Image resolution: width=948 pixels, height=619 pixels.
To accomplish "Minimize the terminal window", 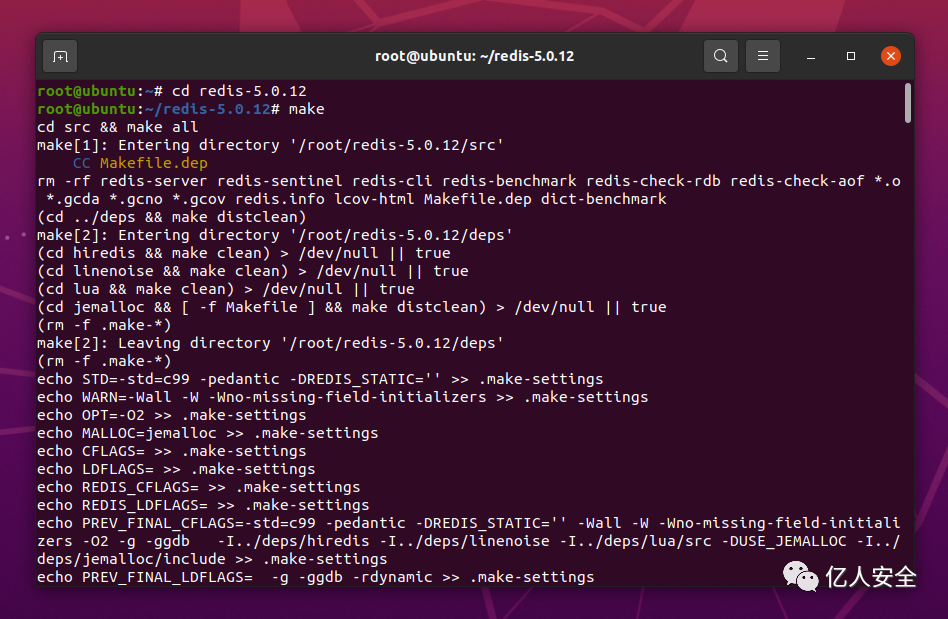I will click(811, 56).
